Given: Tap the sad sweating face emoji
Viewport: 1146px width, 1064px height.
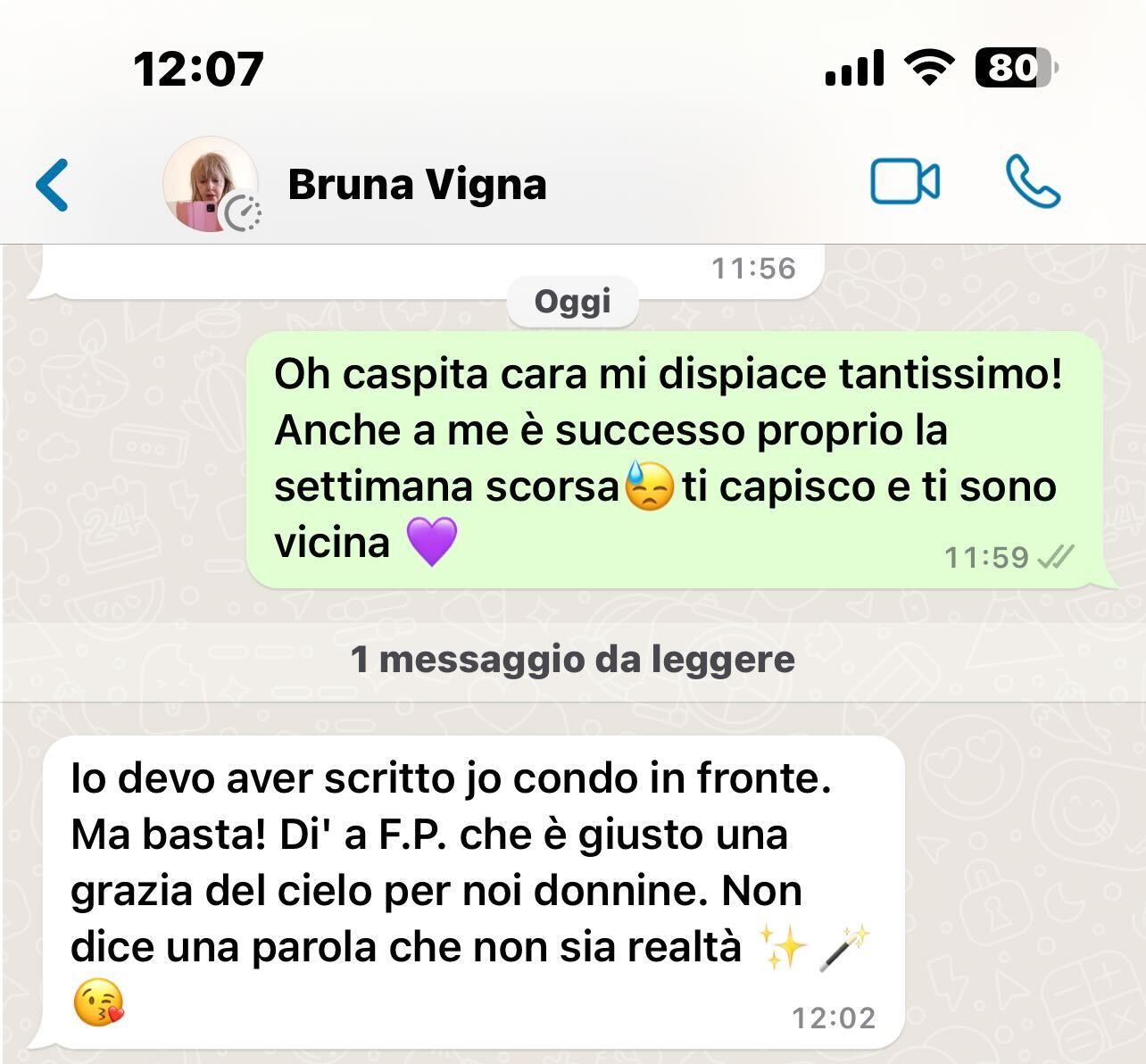Looking at the screenshot, I should (x=650, y=486).
